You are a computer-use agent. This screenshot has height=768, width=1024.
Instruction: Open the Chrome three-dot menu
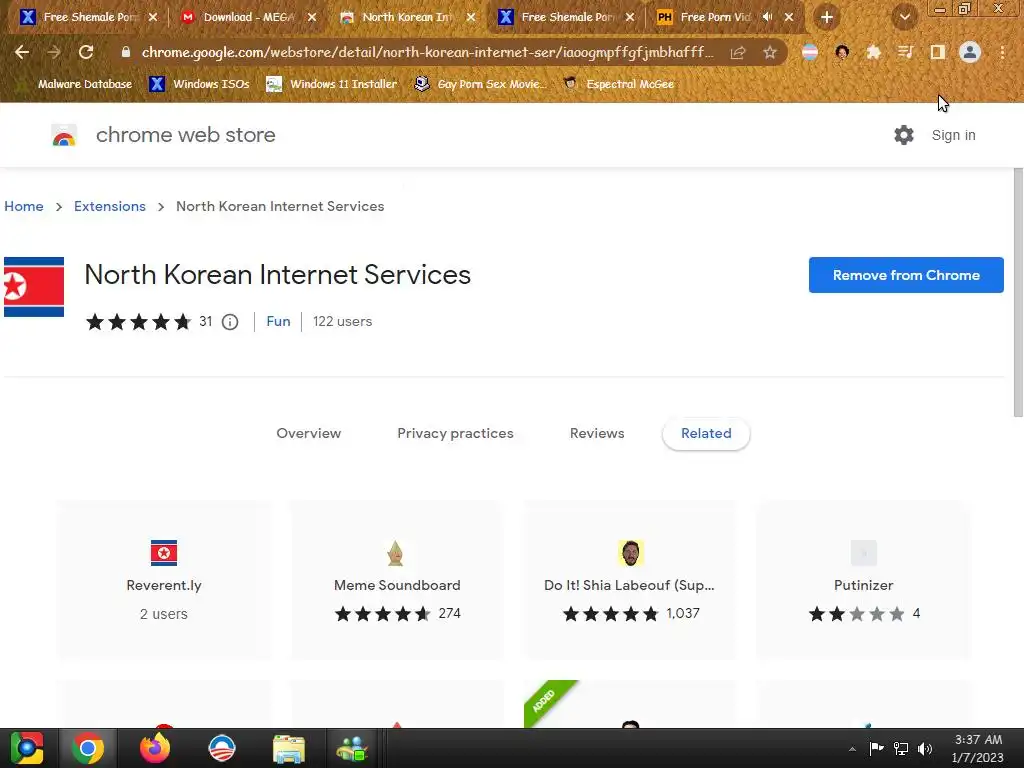(1002, 52)
